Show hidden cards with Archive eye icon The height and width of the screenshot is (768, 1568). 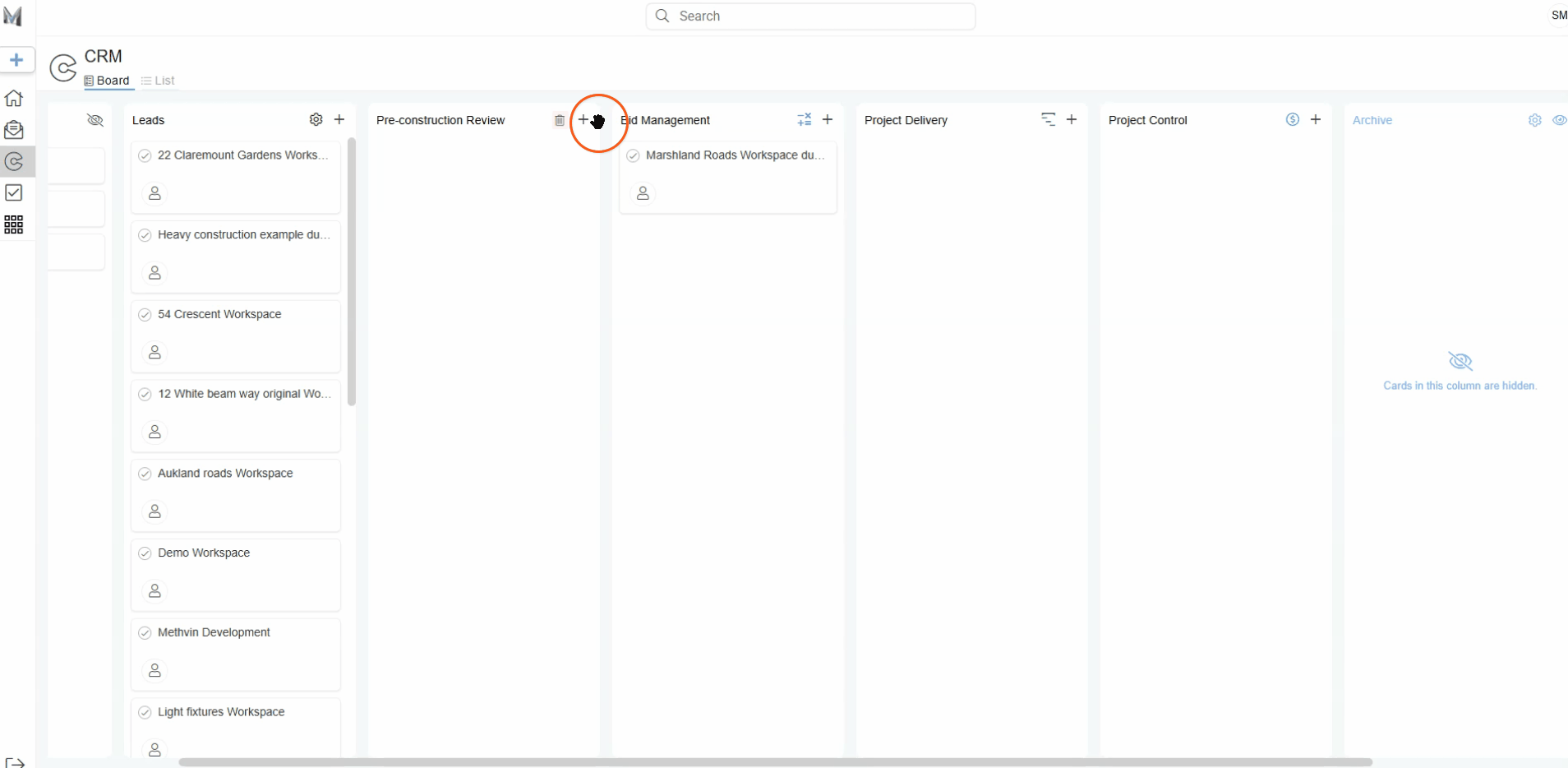(x=1559, y=120)
